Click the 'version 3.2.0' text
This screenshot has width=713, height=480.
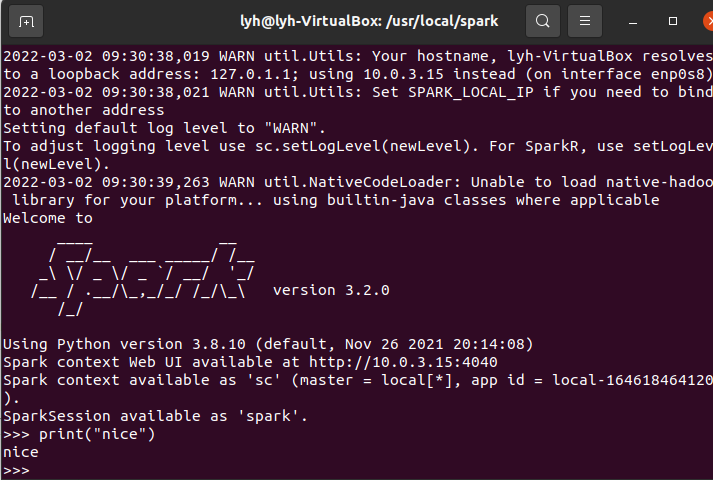[x=331, y=290]
